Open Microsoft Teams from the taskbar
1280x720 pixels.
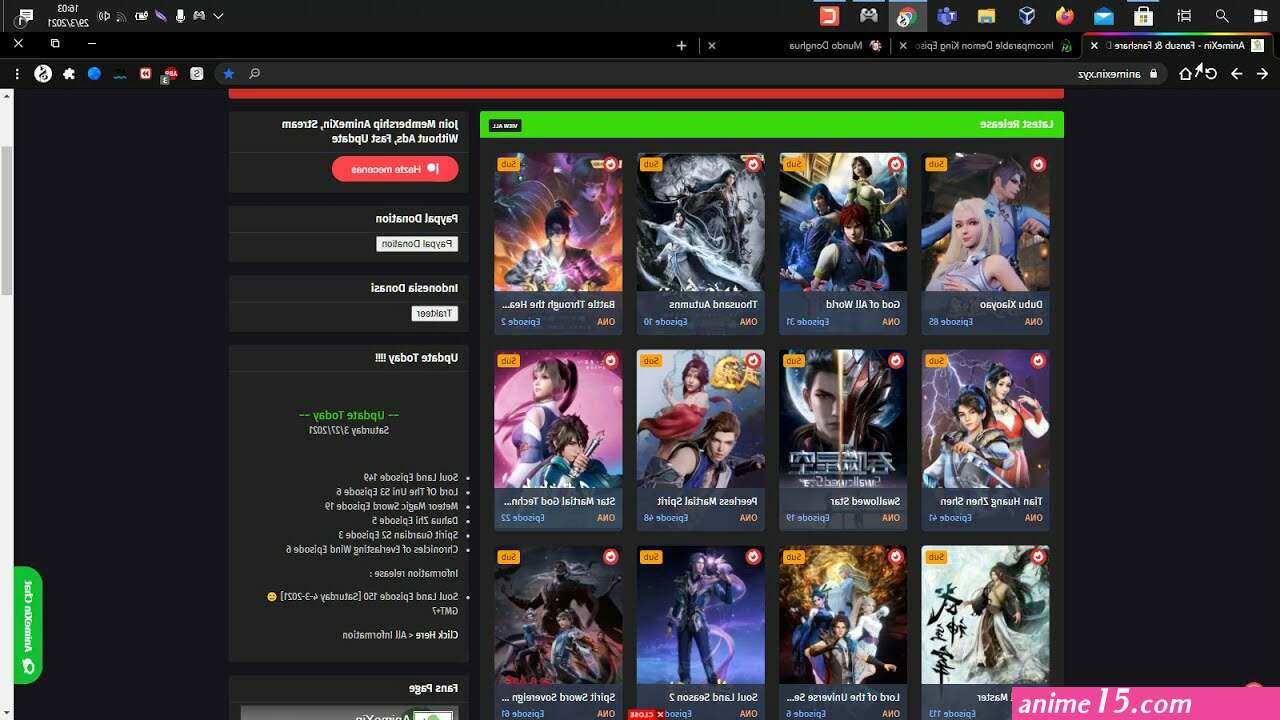(946, 16)
